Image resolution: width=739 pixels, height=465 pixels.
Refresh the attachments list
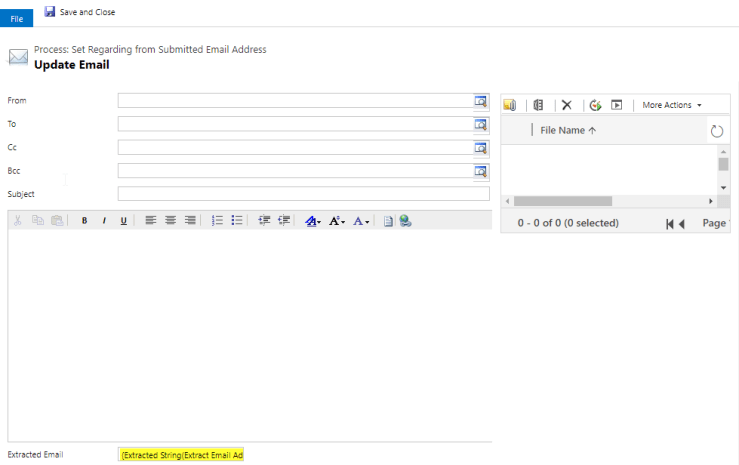coord(717,131)
